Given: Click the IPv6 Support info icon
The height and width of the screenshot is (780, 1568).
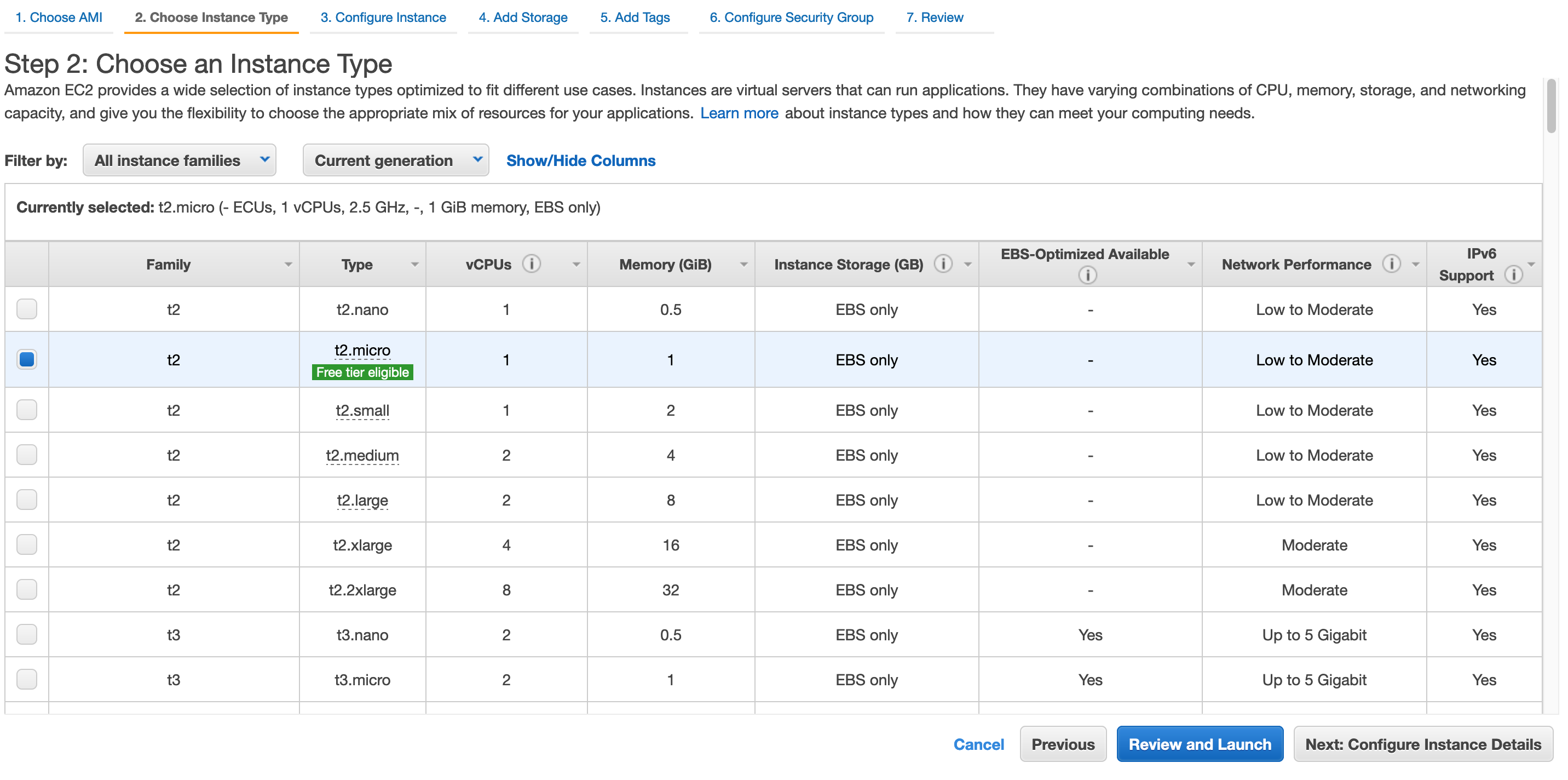Looking at the screenshot, I should 1515,275.
